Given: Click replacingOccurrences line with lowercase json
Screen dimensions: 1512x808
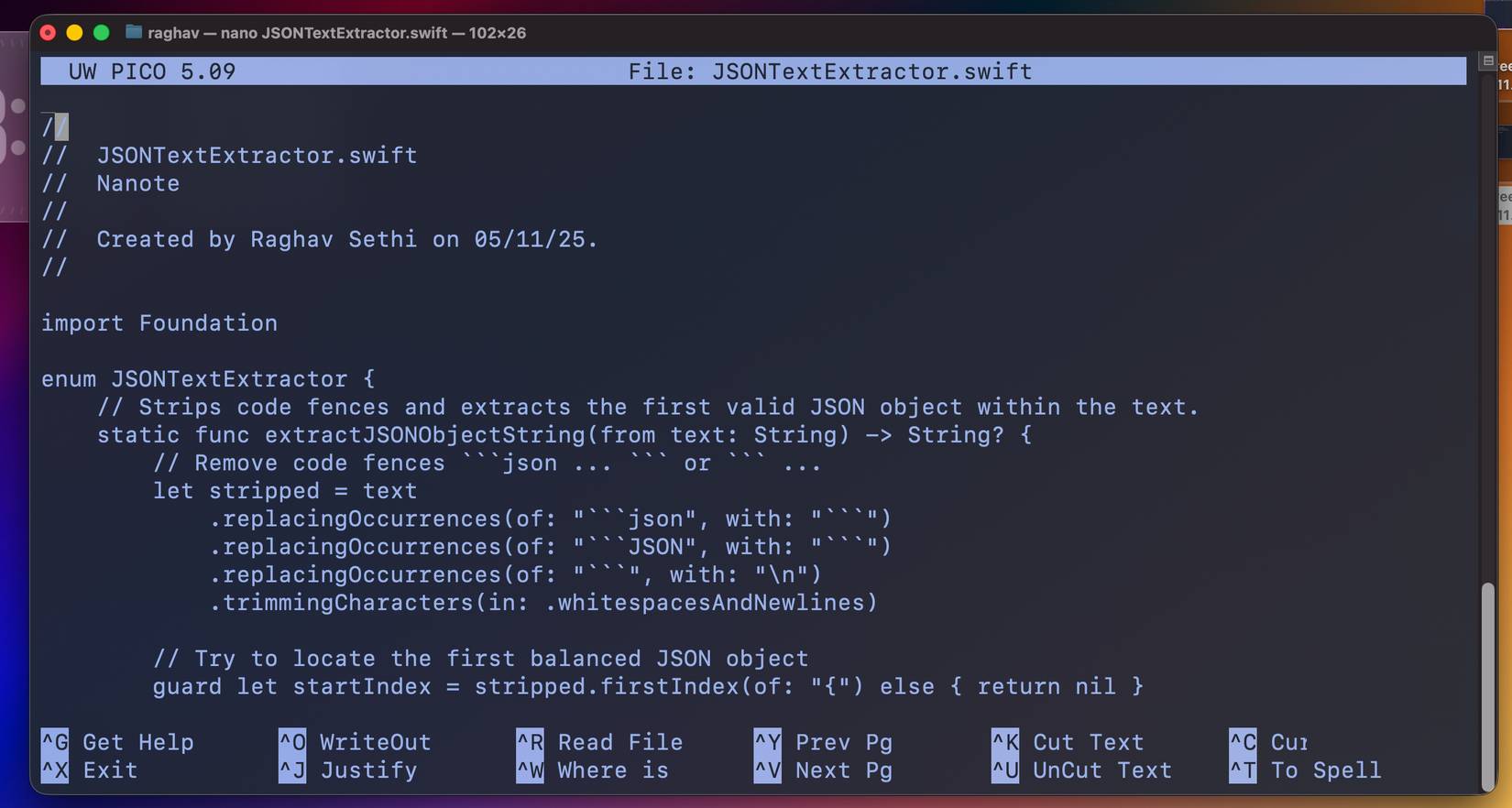Looking at the screenshot, I should click(x=551, y=519).
